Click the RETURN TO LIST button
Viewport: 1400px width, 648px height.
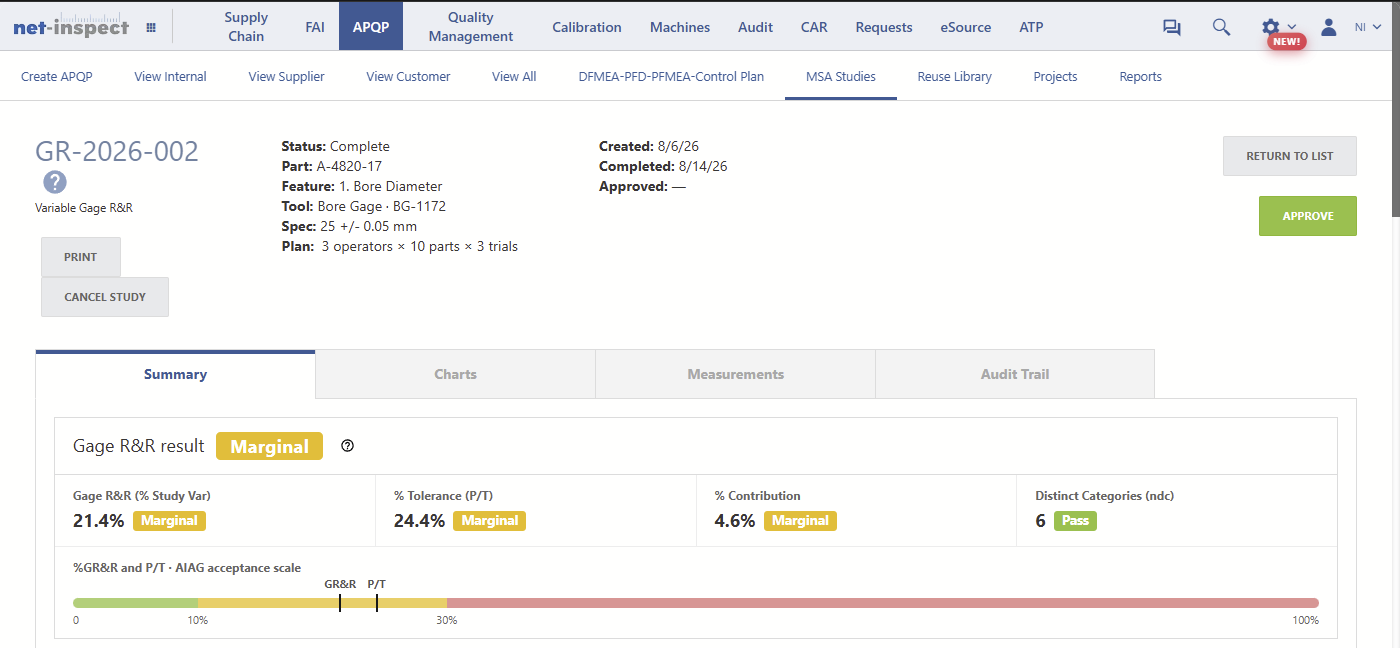1290,156
